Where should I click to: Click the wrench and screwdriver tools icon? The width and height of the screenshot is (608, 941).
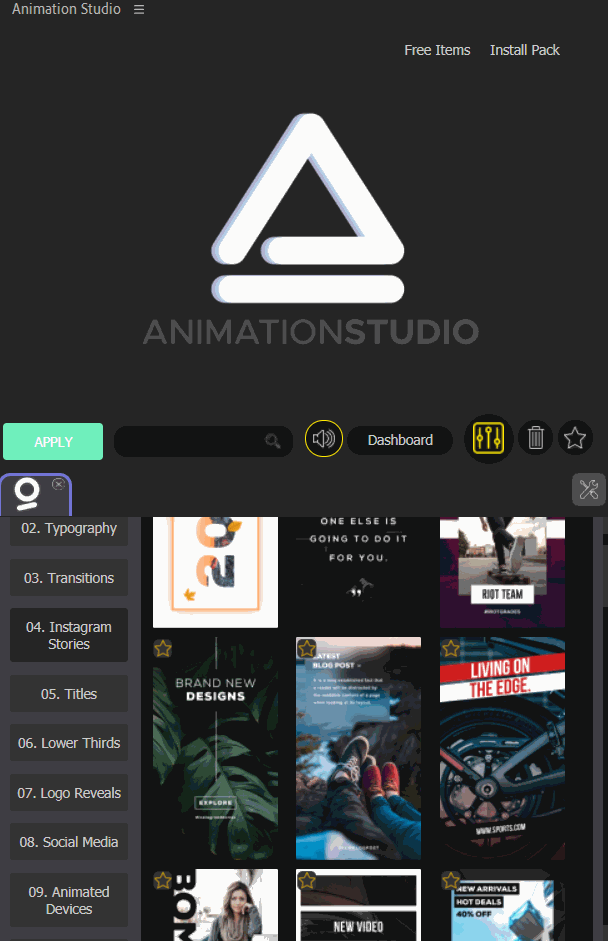[588, 489]
